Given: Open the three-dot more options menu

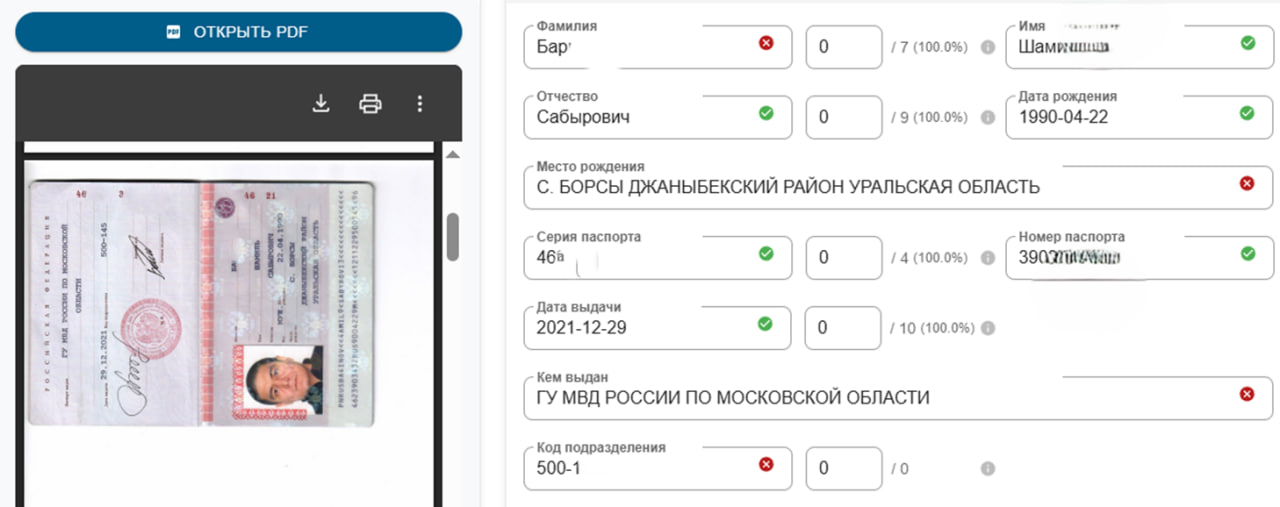Looking at the screenshot, I should click(x=420, y=103).
